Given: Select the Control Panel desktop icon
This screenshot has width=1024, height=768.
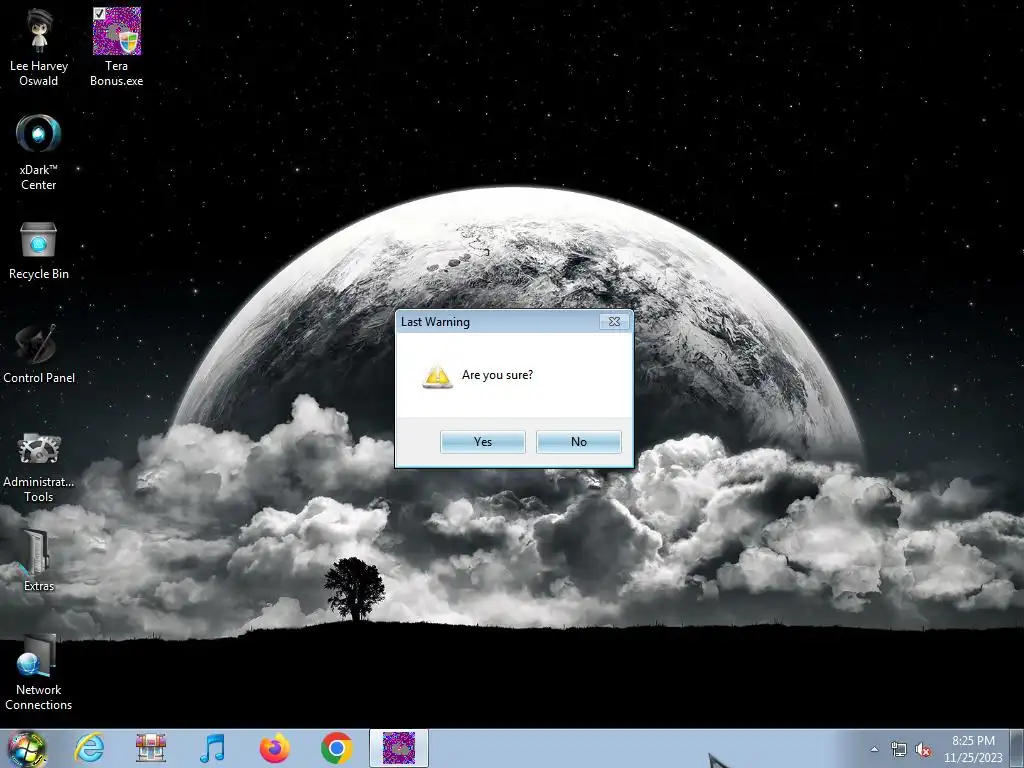Looking at the screenshot, I should click(39, 354).
